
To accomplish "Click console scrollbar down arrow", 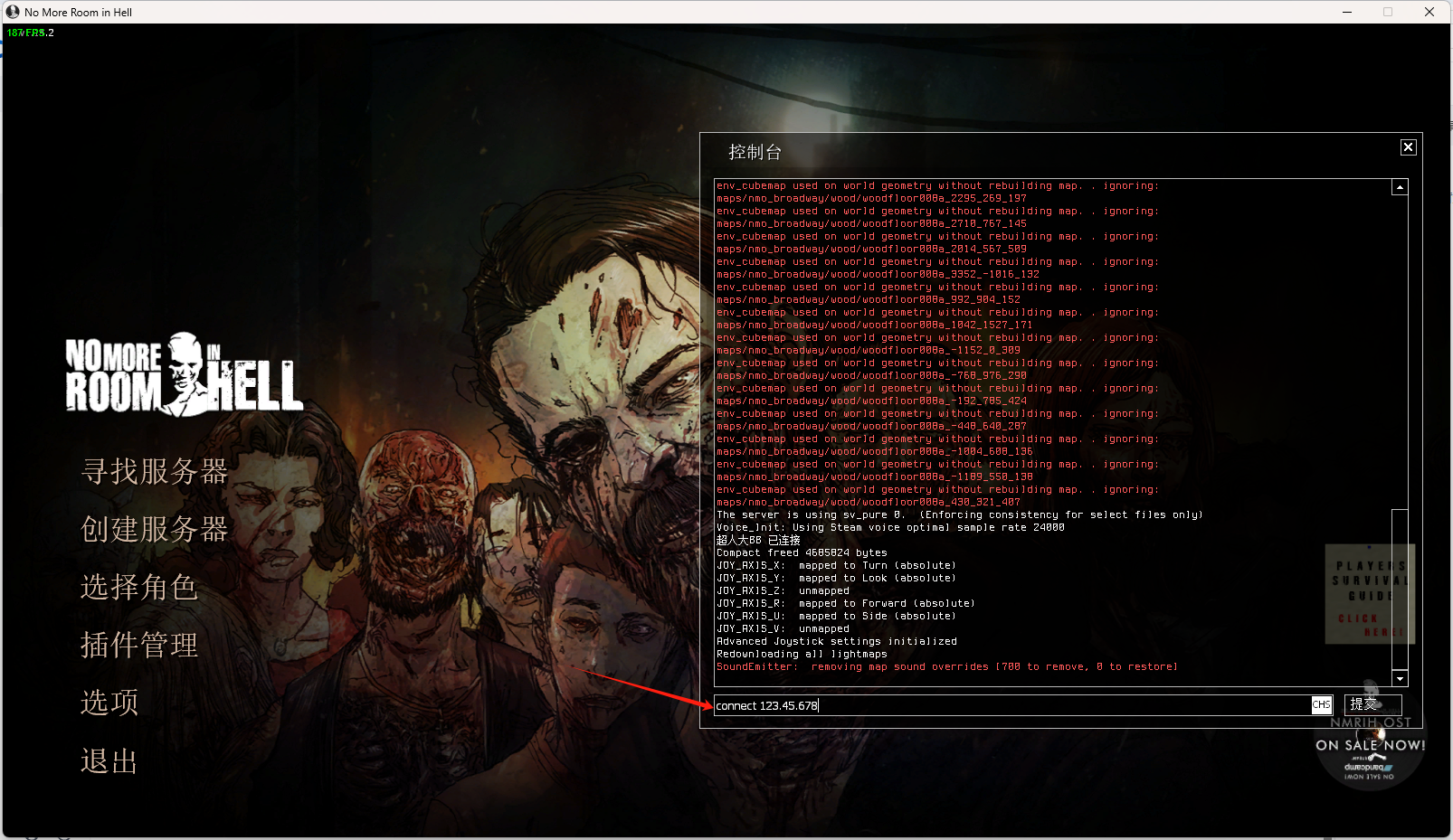I will [x=1400, y=678].
